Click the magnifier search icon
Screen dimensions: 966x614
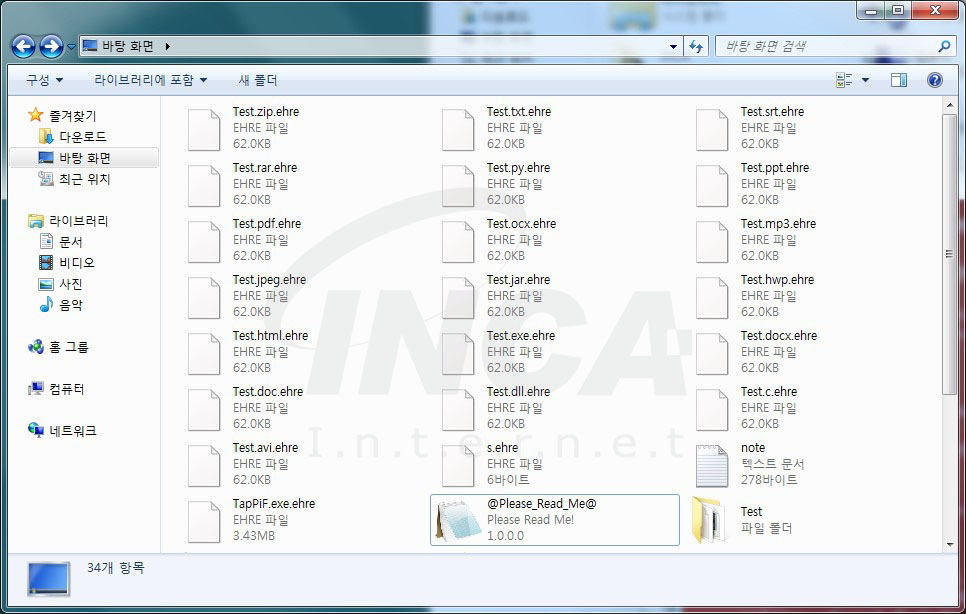click(x=944, y=46)
